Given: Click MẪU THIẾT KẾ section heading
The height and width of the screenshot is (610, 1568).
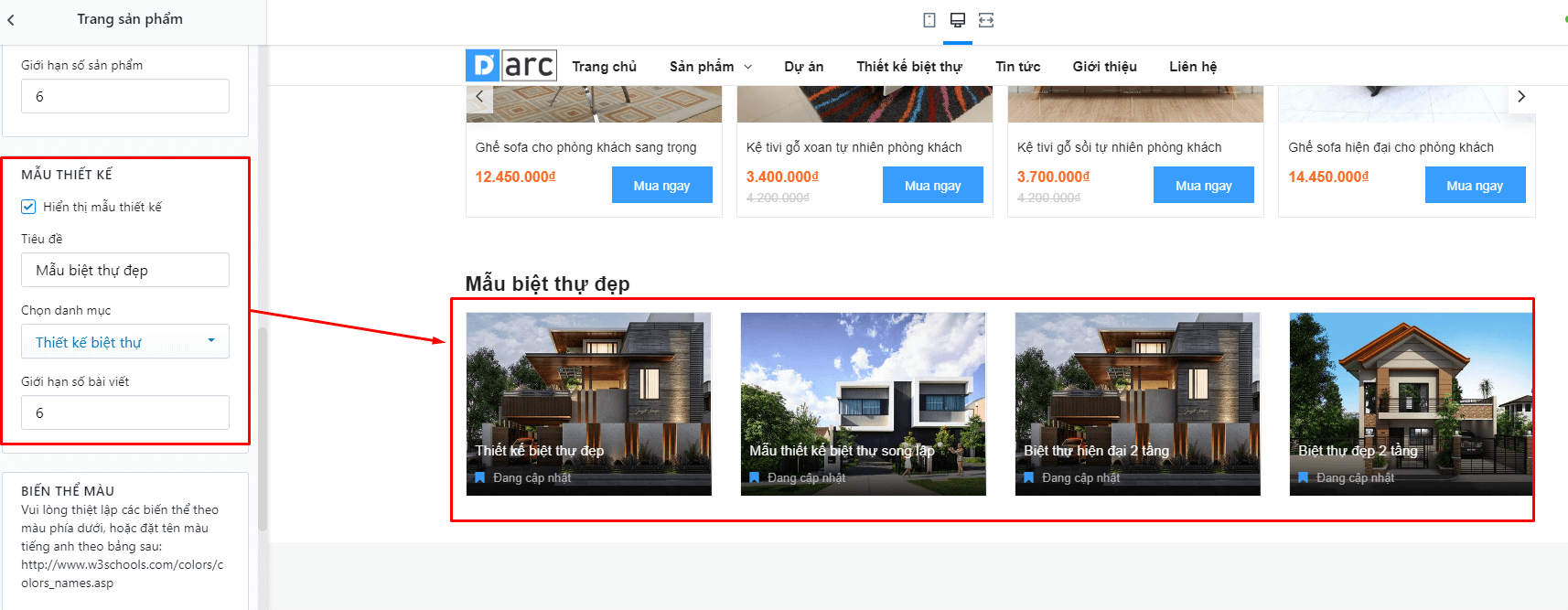Looking at the screenshot, I should [67, 175].
